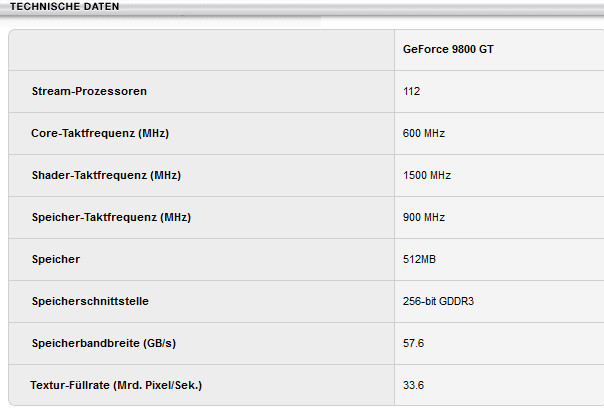
Task: Click the TECHNISCHE DATEN heading
Action: 64,7
